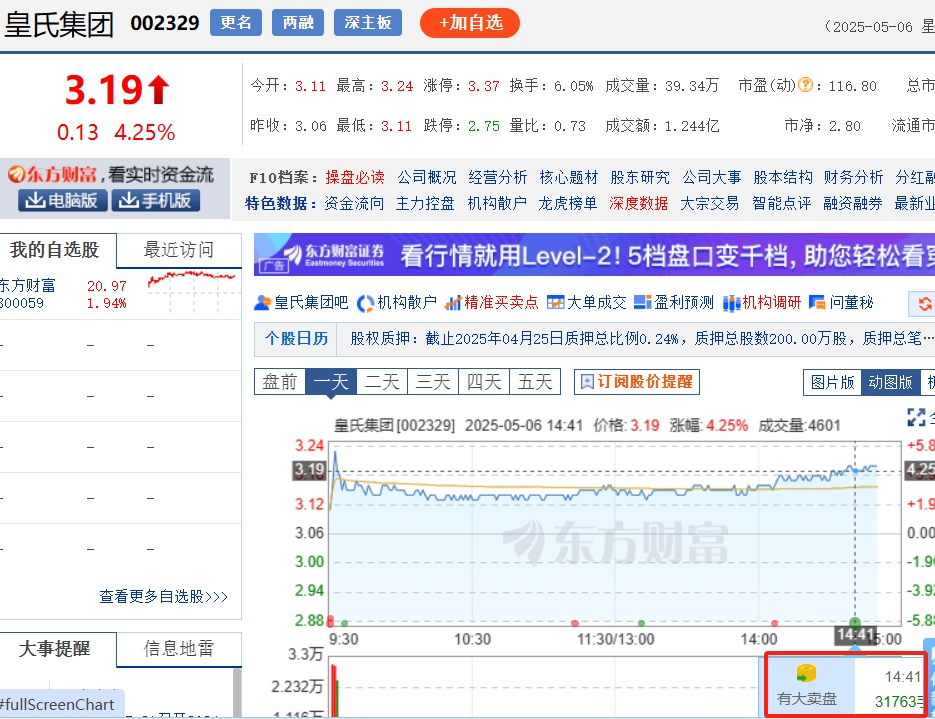Click the 深主板 tag button
The width and height of the screenshot is (935, 719).
coord(368,23)
